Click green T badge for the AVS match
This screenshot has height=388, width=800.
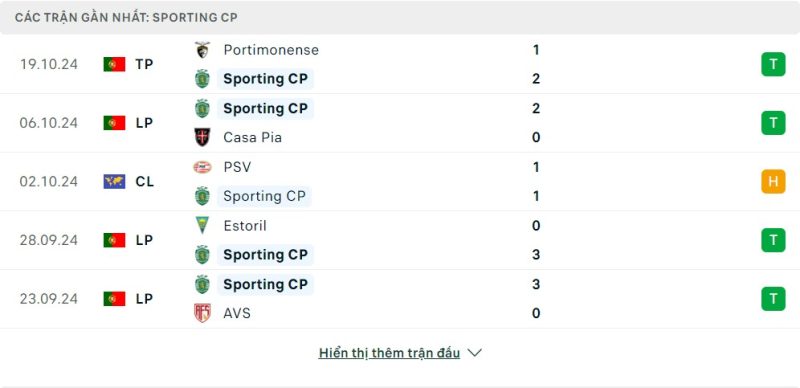[x=773, y=299]
